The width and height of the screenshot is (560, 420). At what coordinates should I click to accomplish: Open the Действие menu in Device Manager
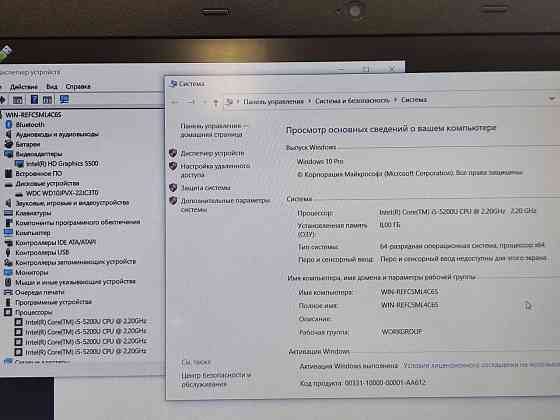pos(24,87)
